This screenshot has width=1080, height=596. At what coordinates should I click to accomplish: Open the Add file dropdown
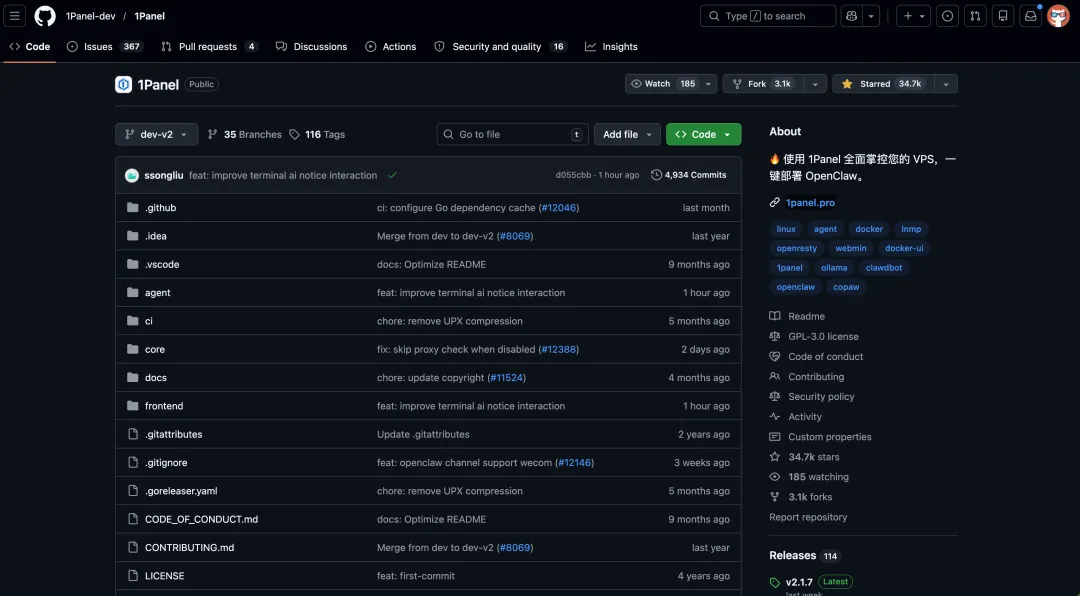(627, 134)
